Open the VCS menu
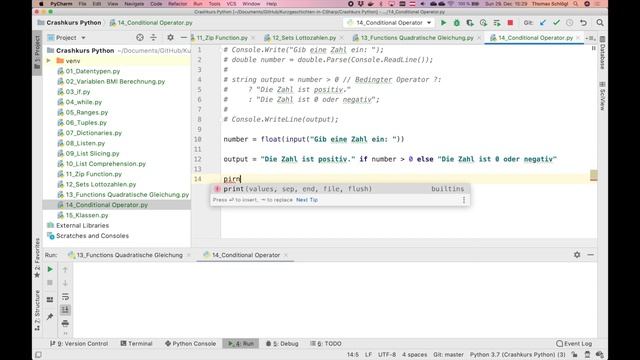 (x=231, y=4)
